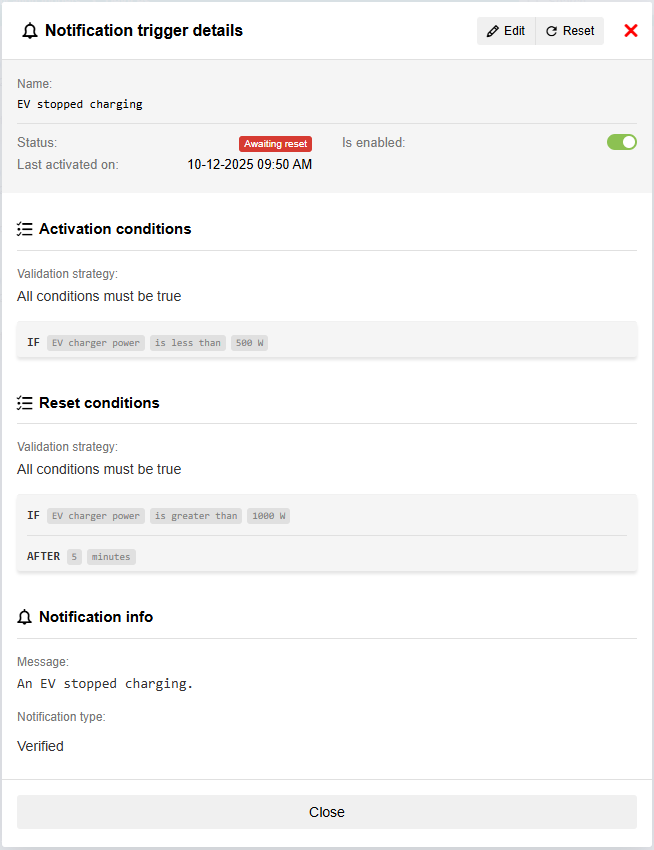Close the dialog with the red X
Image resolution: width=654 pixels, height=850 pixels.
point(631,31)
